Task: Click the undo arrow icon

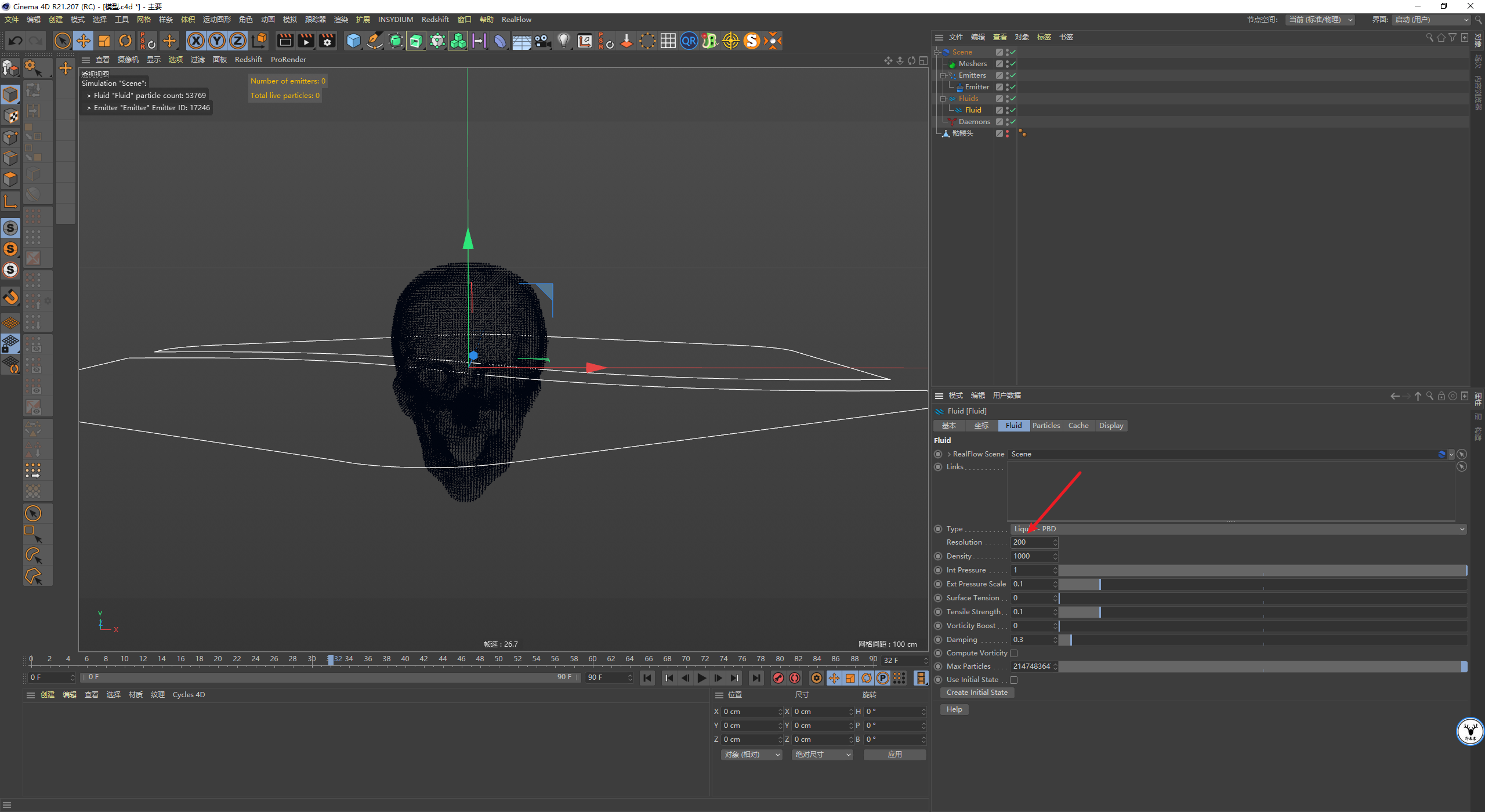Action: coord(16,41)
